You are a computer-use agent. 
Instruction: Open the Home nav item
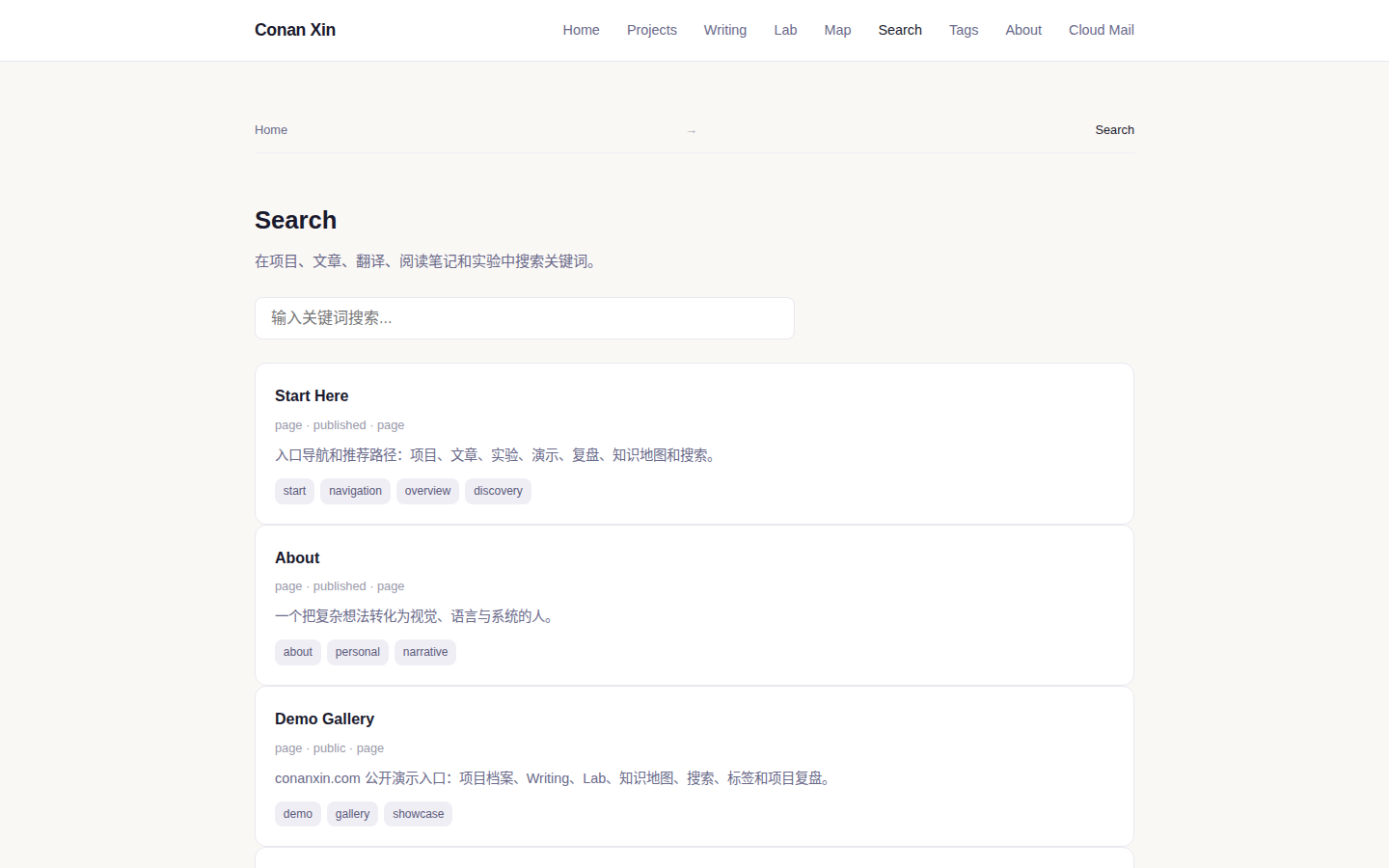coord(581,30)
